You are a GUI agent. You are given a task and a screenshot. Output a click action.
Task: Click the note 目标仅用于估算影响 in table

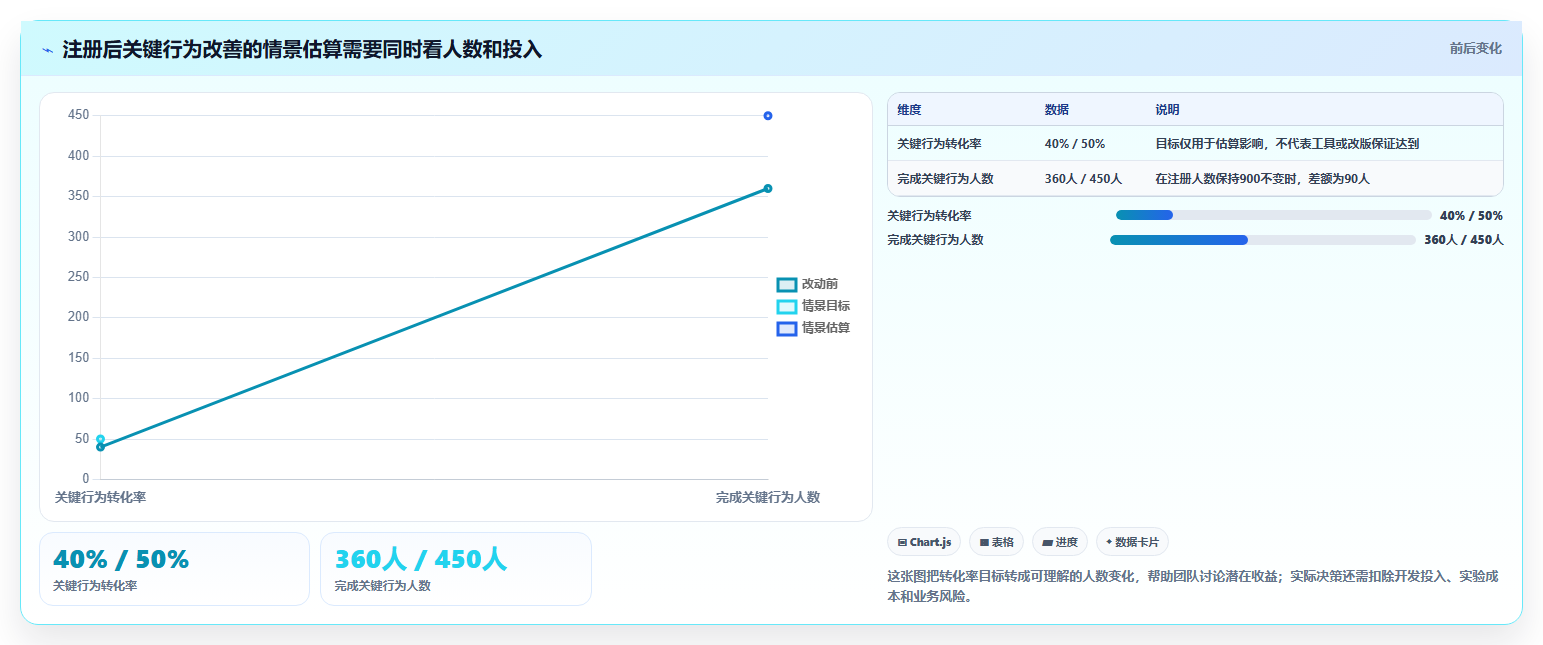[x=1287, y=144]
